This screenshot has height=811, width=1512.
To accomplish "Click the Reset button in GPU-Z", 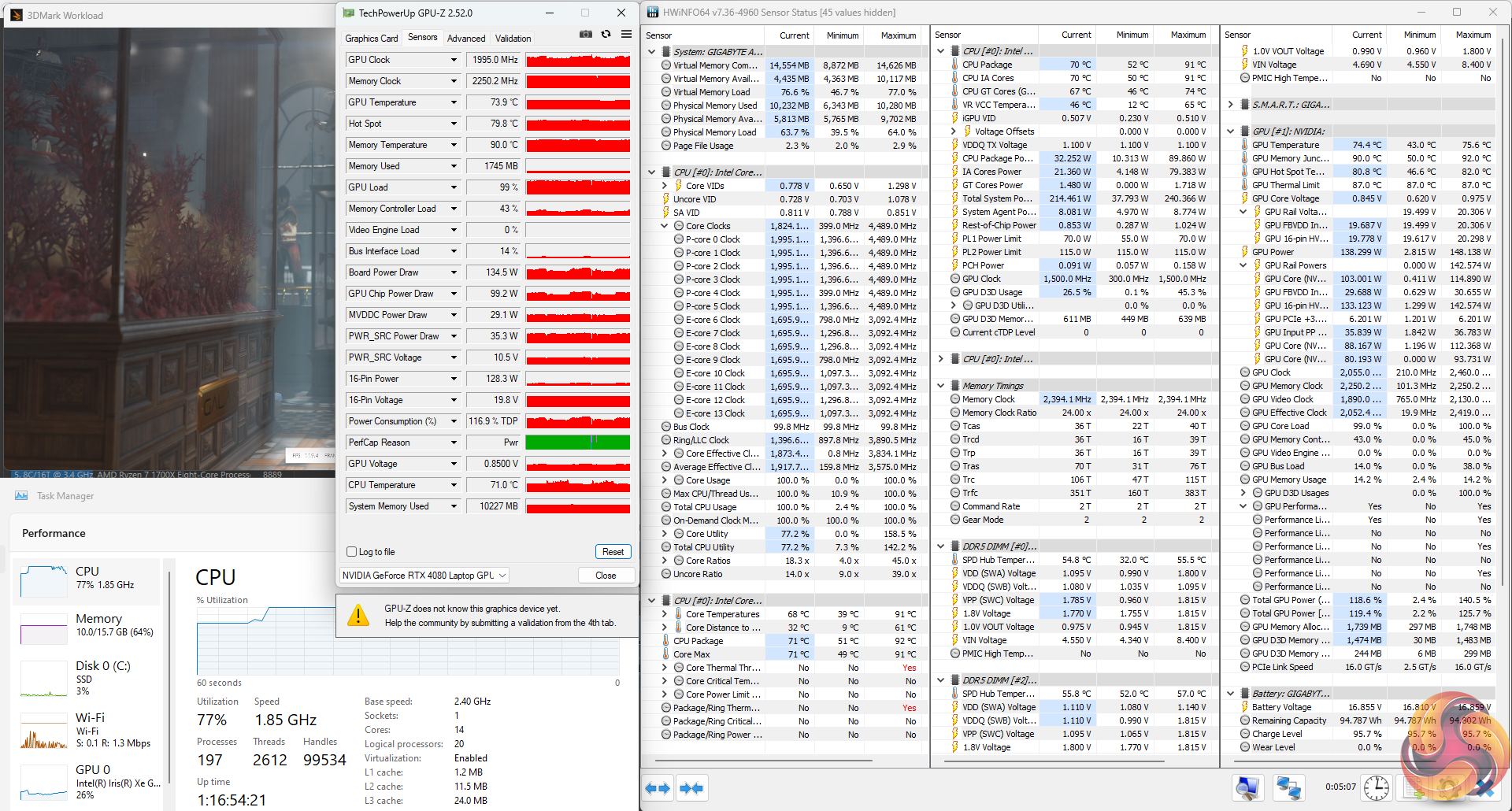I will tap(613, 552).
